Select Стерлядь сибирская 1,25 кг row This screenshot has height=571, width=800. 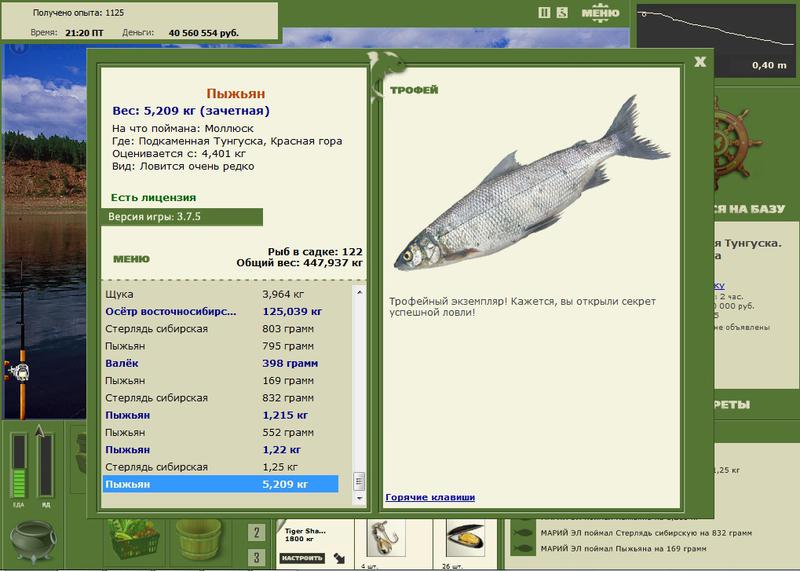(220, 467)
